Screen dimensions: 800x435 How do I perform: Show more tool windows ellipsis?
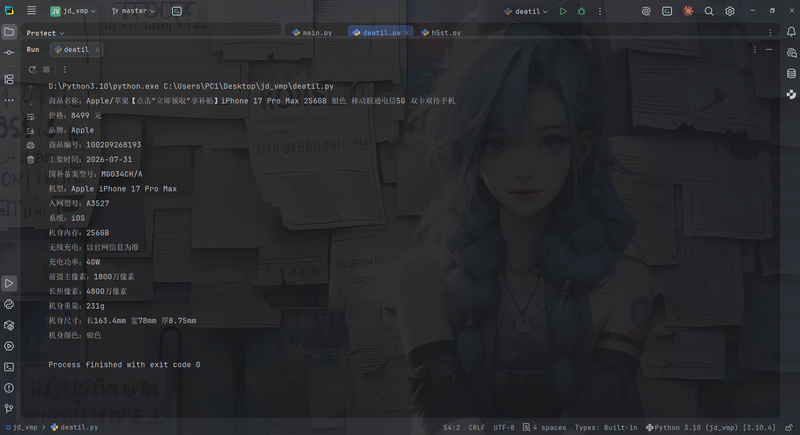9,100
